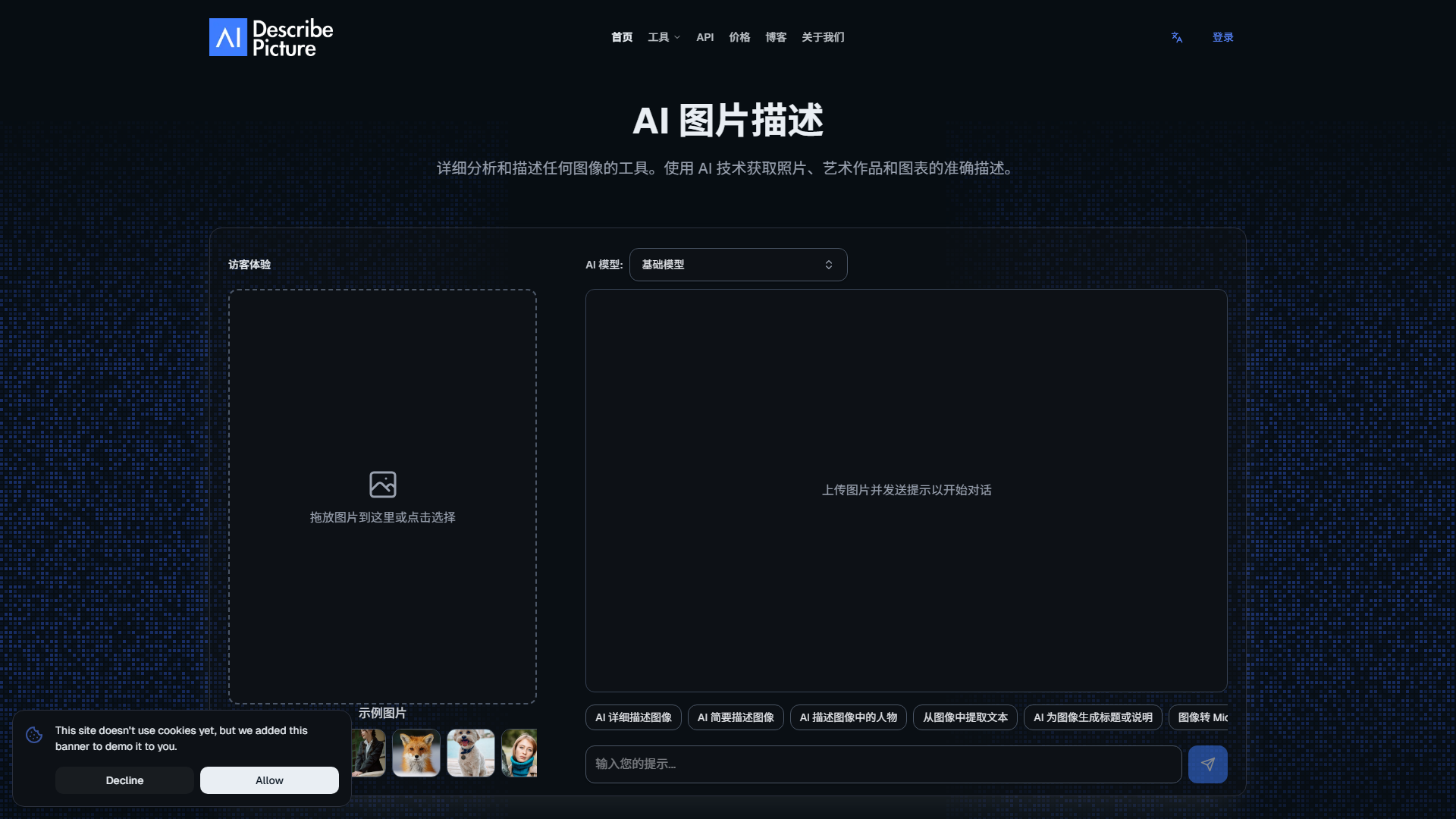Select the fox example image
1456x819 pixels.
pyautogui.click(x=416, y=752)
